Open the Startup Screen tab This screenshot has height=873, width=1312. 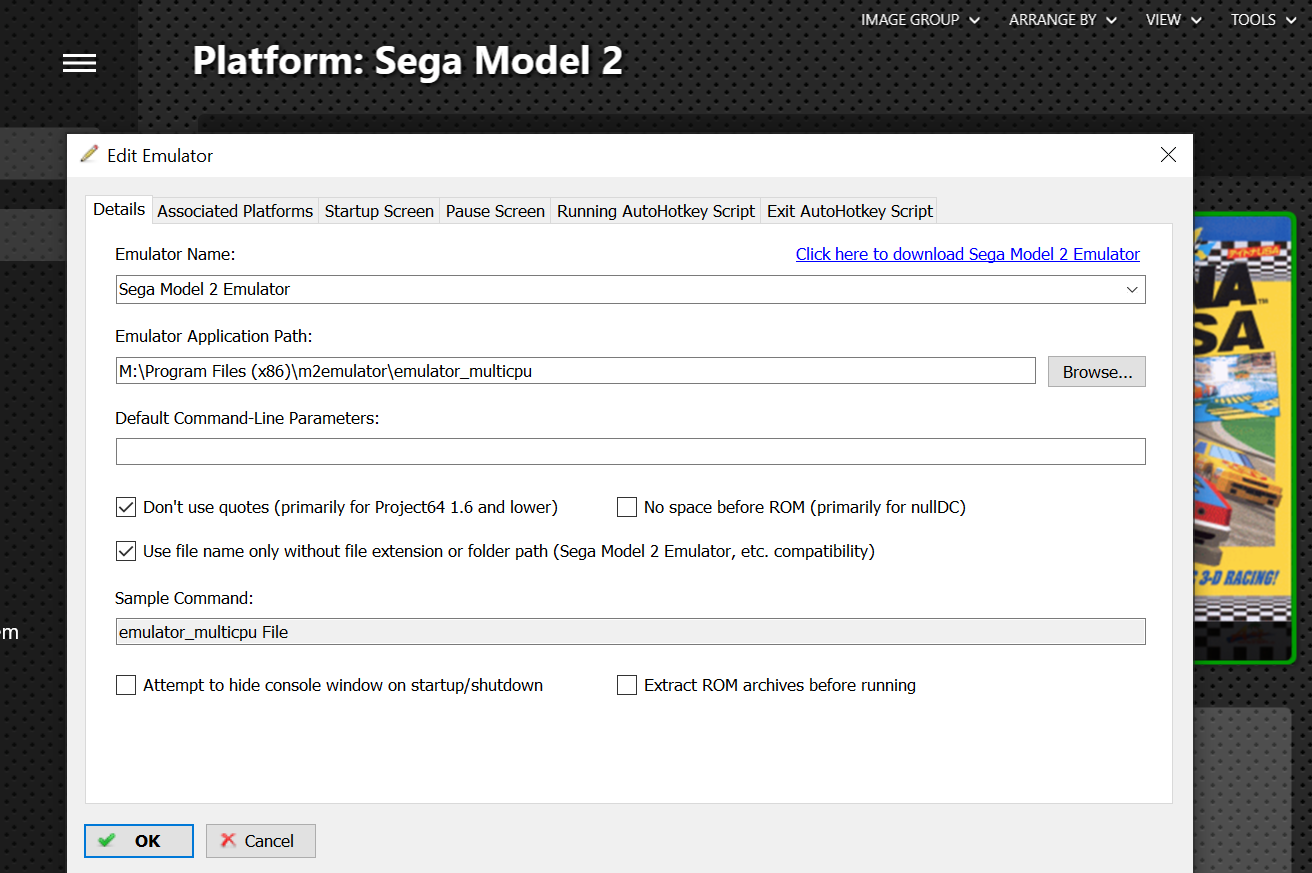pos(379,211)
